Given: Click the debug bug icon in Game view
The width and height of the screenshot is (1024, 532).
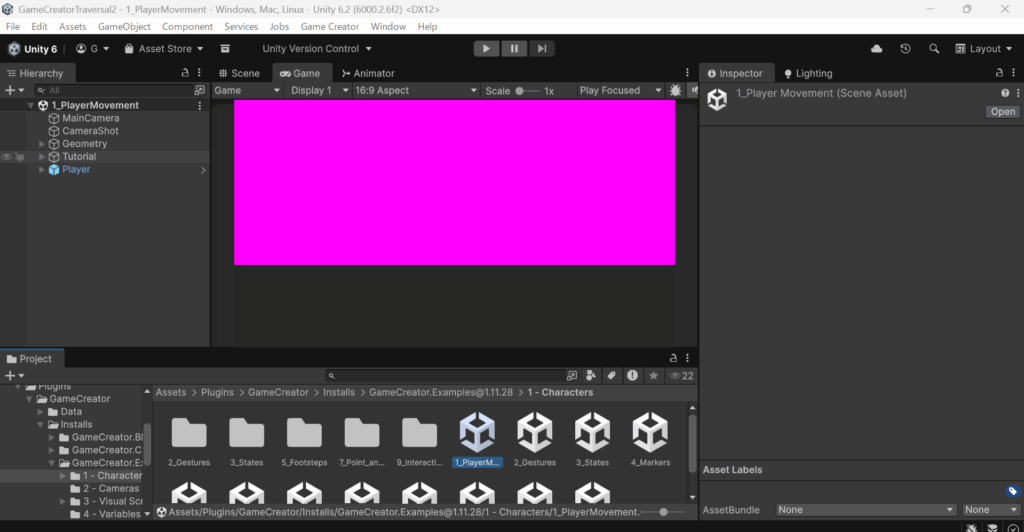Looking at the screenshot, I should 676,90.
